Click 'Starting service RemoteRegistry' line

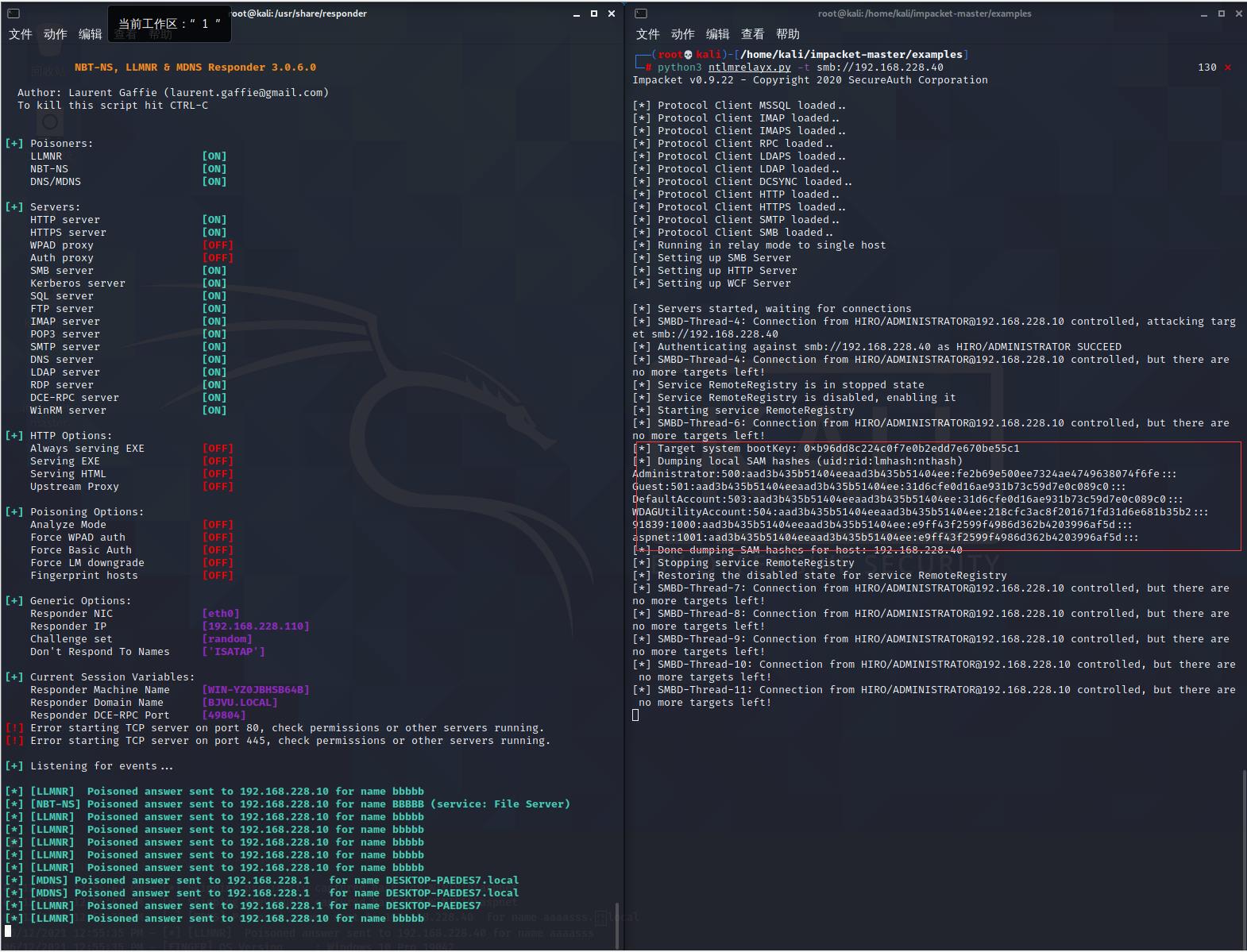743,410
